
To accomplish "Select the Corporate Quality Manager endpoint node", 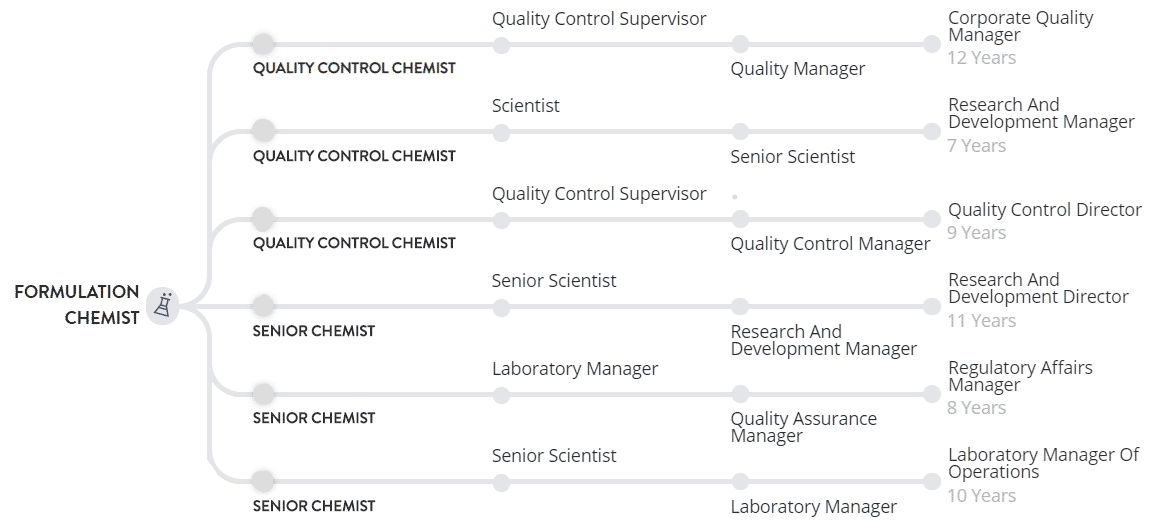I will (x=932, y=44).
